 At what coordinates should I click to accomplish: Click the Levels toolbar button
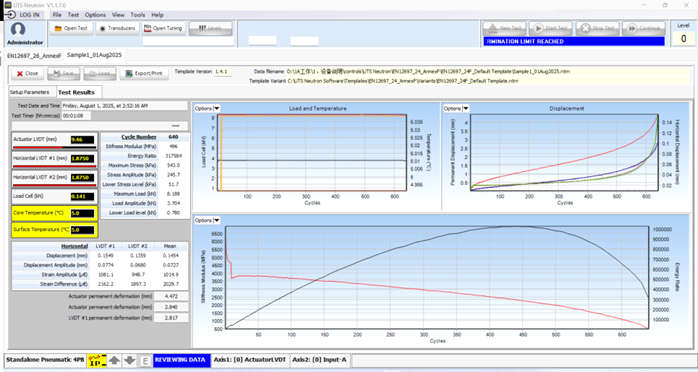(211, 28)
